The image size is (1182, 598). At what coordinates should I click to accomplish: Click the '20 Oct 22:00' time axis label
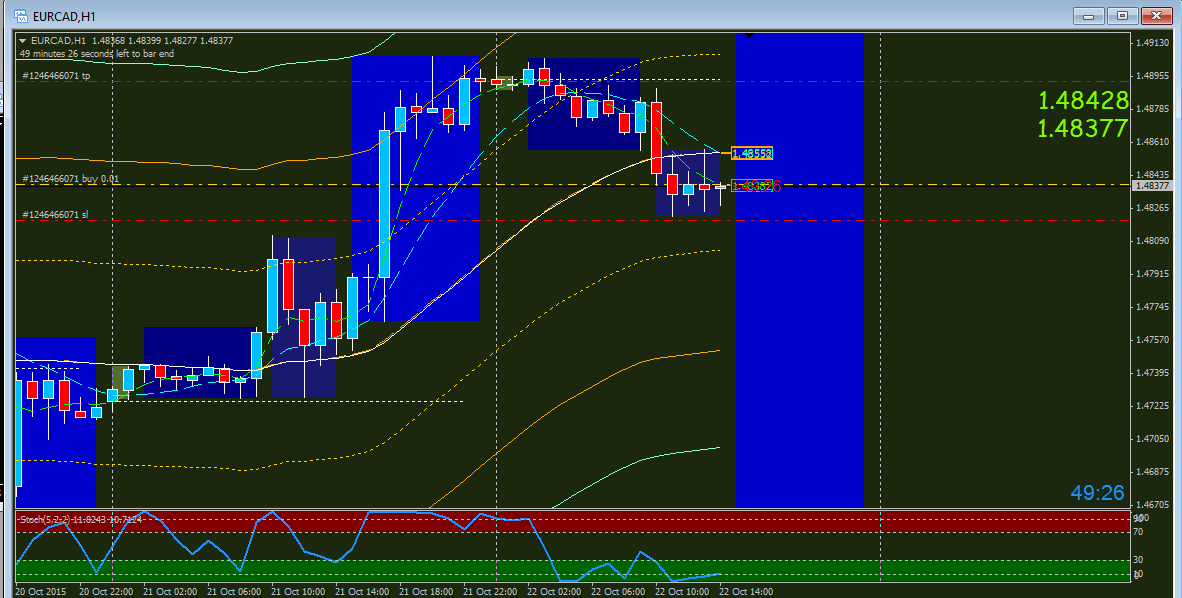pyautogui.click(x=106, y=591)
